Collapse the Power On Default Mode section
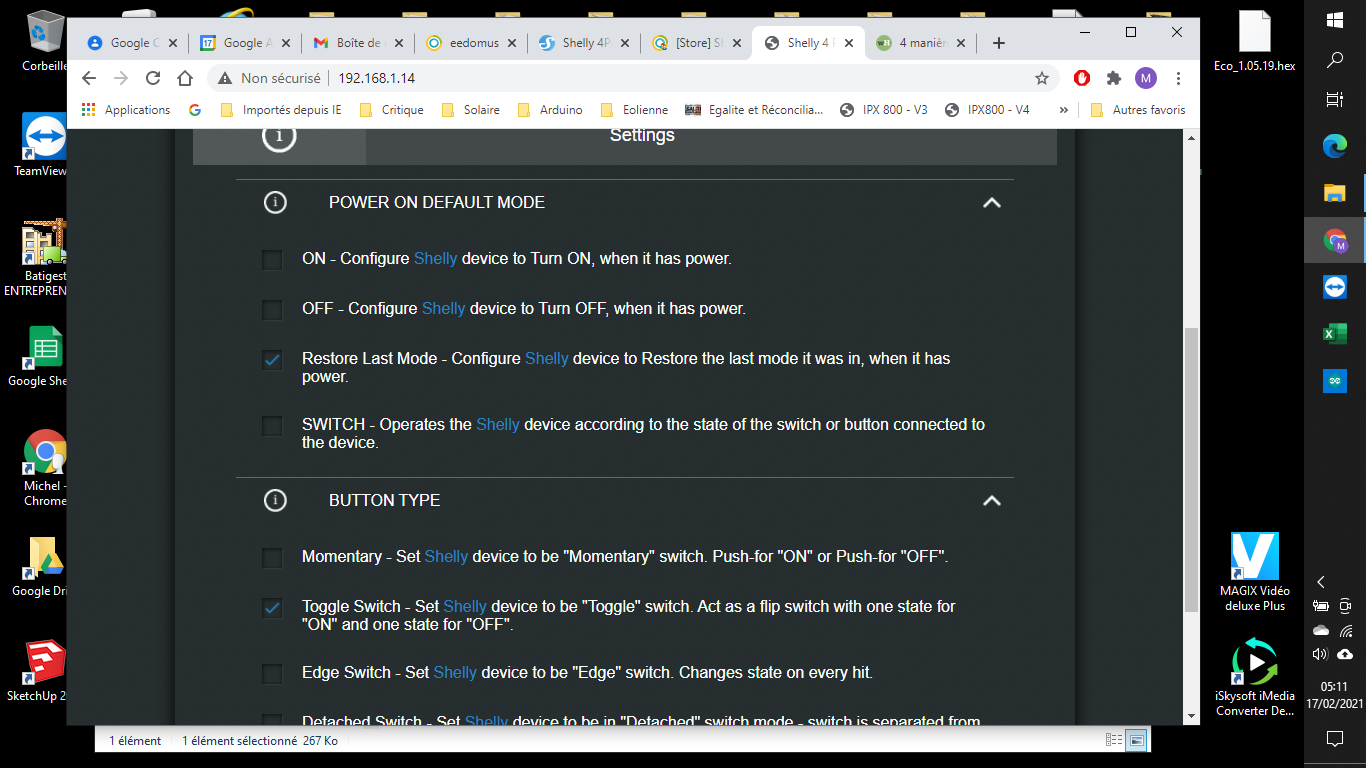Screen dimensions: 1366x768 [991, 202]
